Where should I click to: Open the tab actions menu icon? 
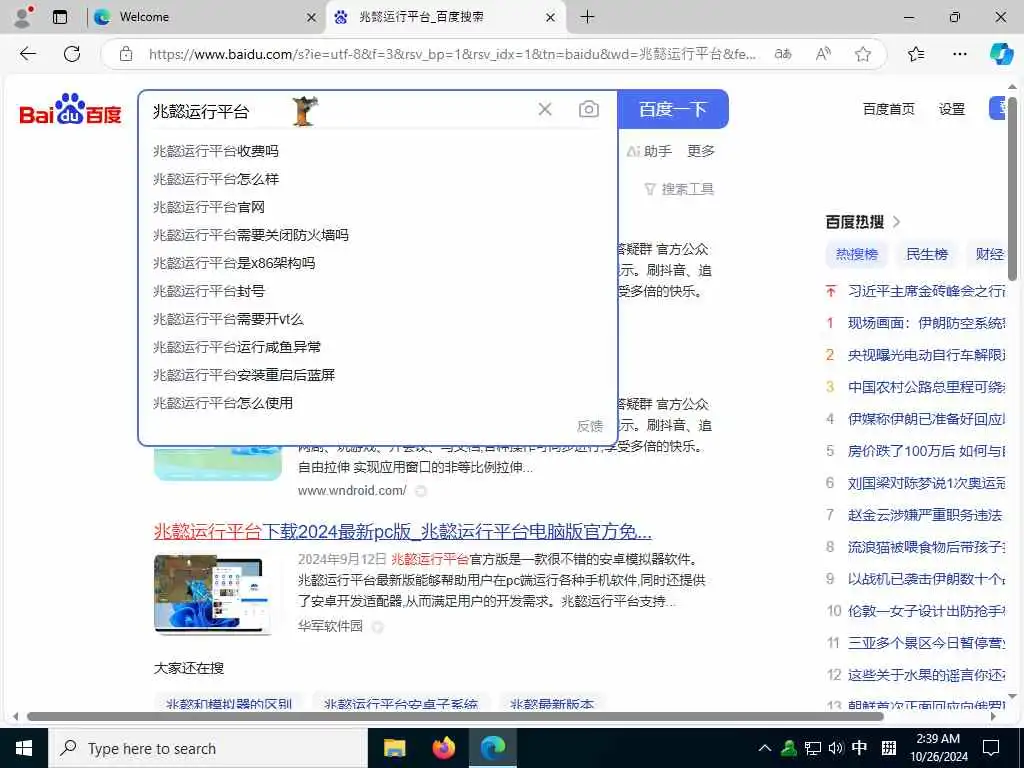[60, 17]
